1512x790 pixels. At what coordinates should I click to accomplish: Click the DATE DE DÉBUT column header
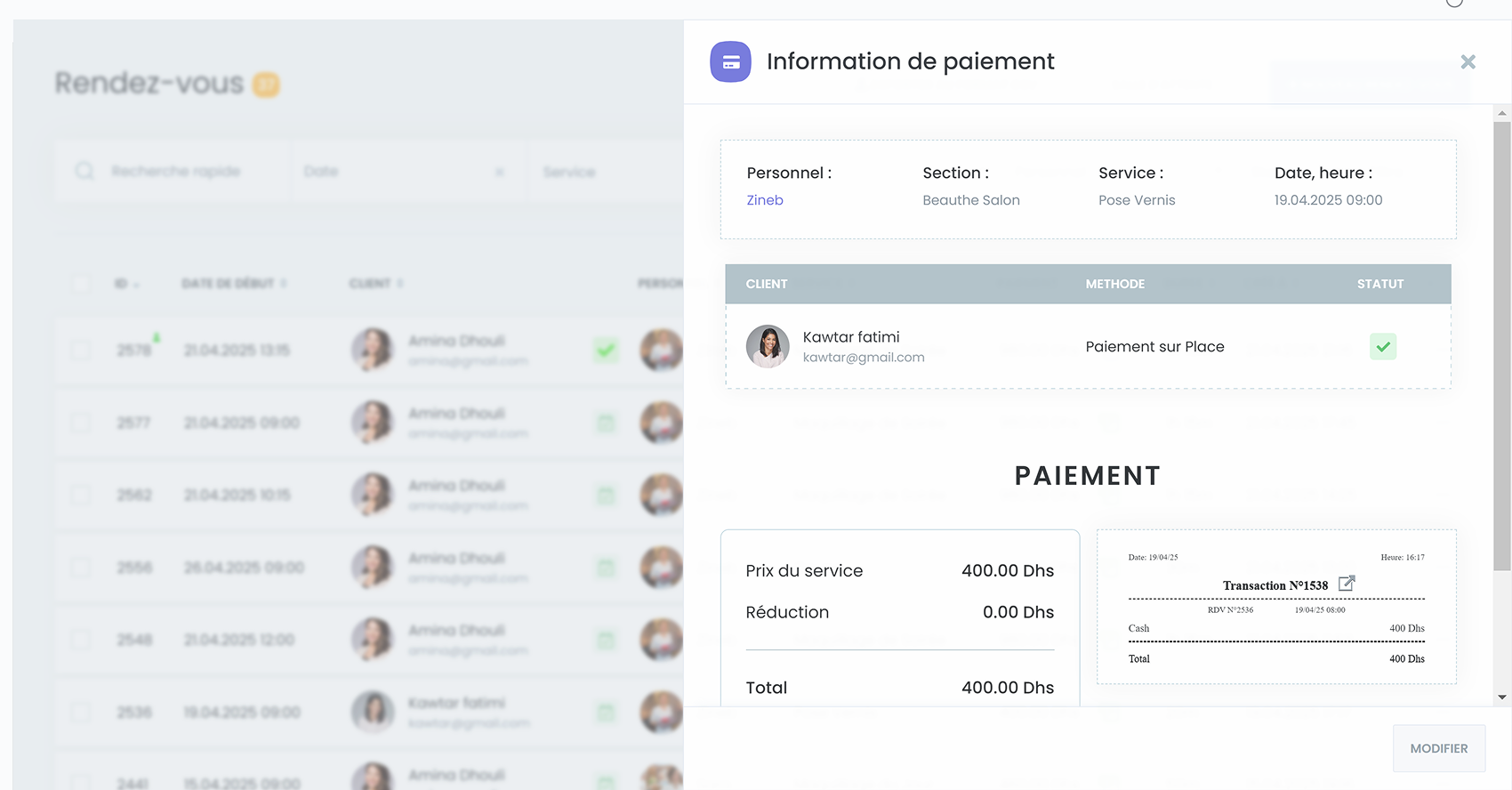(x=228, y=284)
